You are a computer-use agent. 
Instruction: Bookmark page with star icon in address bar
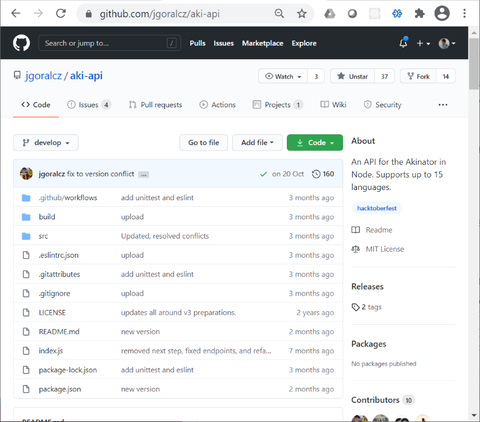(302, 14)
